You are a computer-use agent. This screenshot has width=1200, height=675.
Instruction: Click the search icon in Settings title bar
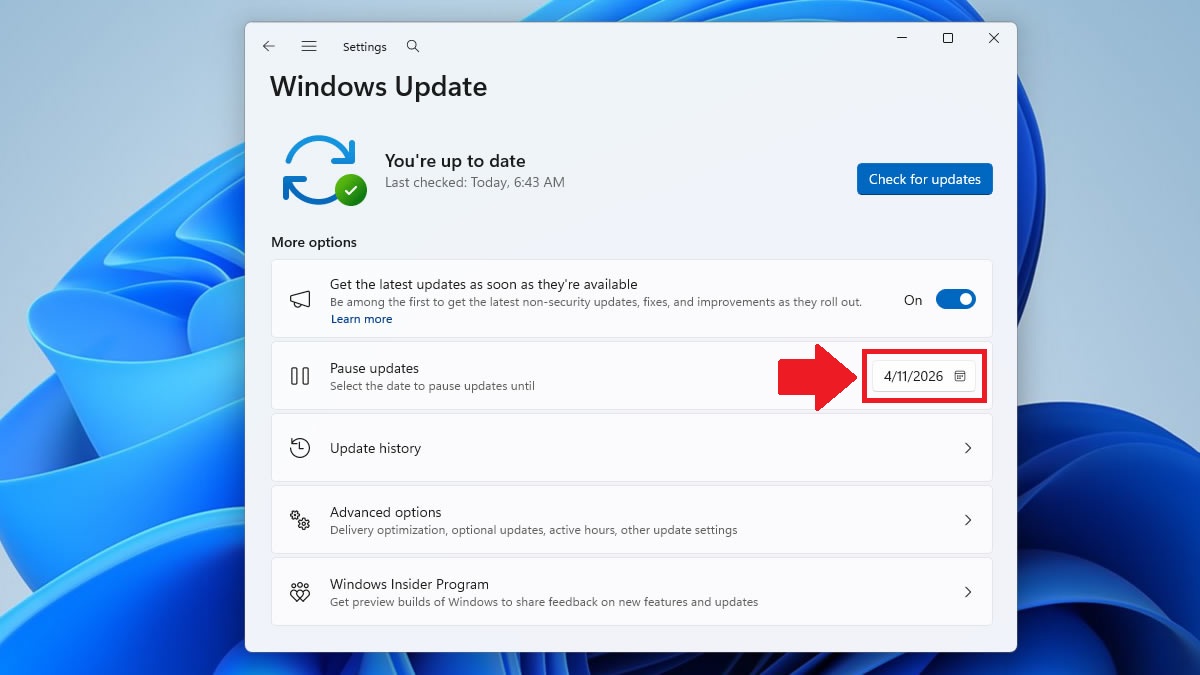coord(412,46)
